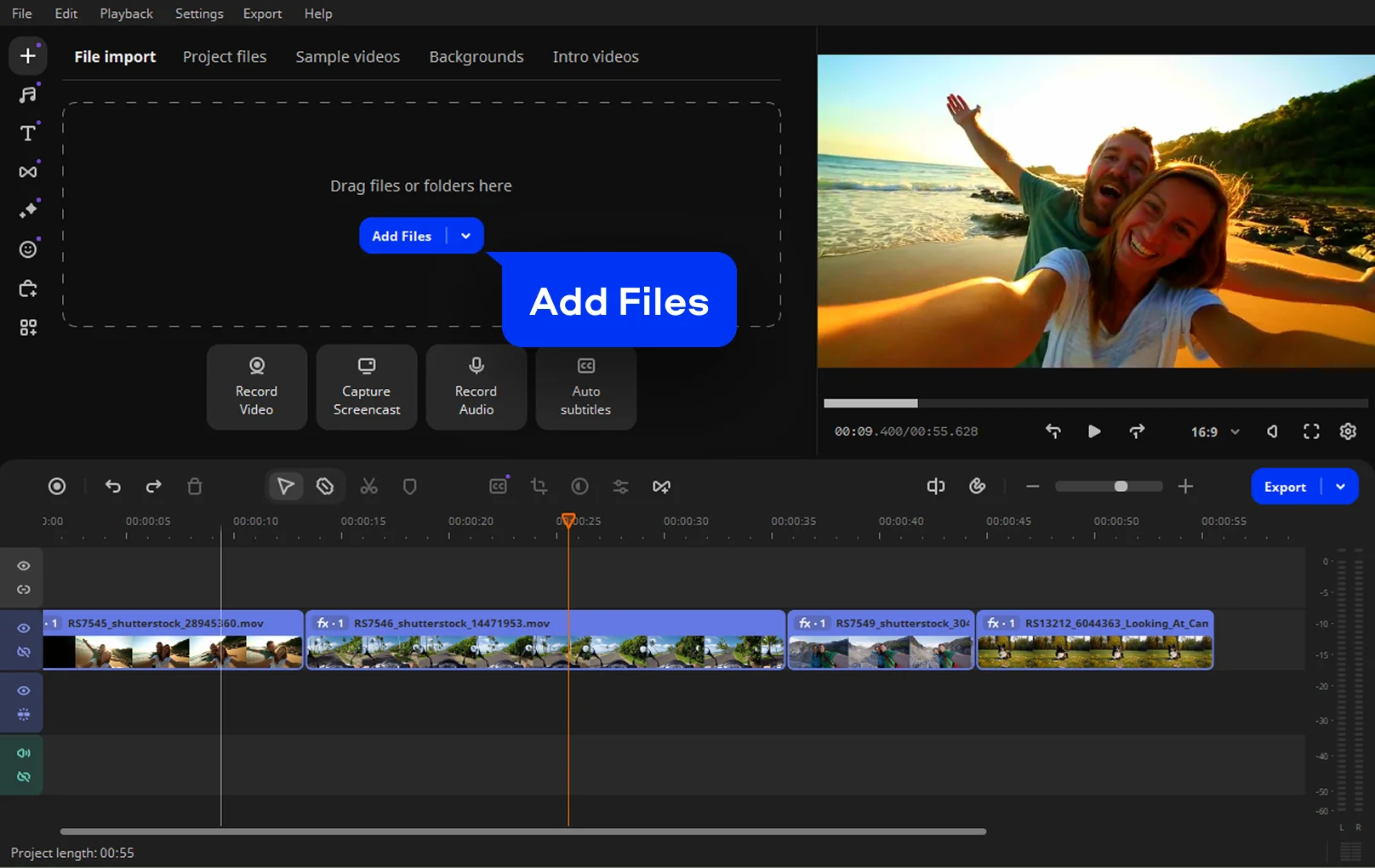The height and width of the screenshot is (868, 1375).
Task: Expand the Add Files dropdown arrow
Action: click(x=465, y=237)
